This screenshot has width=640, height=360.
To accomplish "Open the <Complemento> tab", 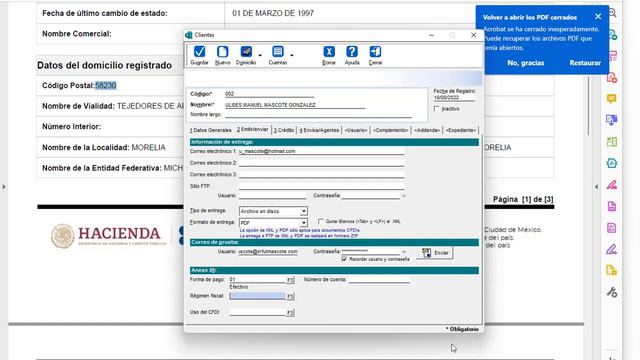I will pos(391,130).
